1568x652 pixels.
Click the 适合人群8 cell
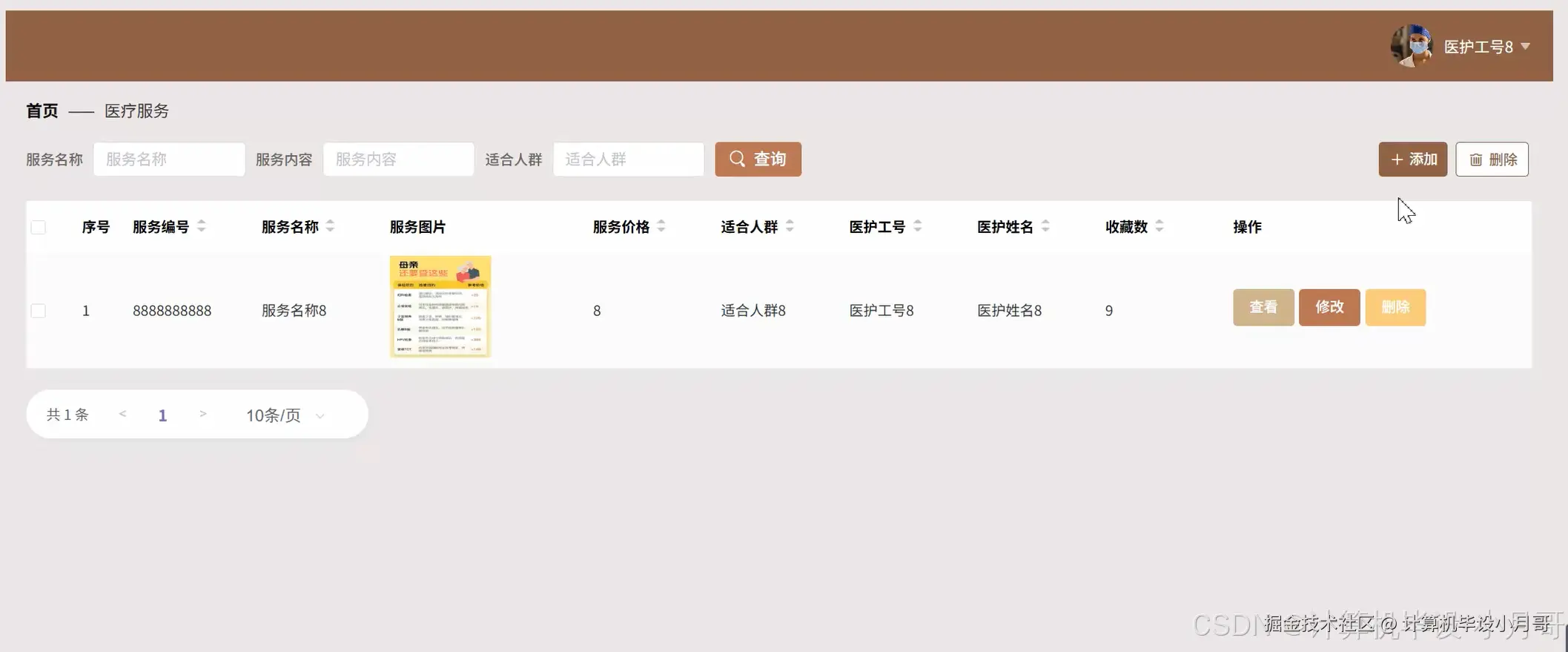(x=753, y=311)
